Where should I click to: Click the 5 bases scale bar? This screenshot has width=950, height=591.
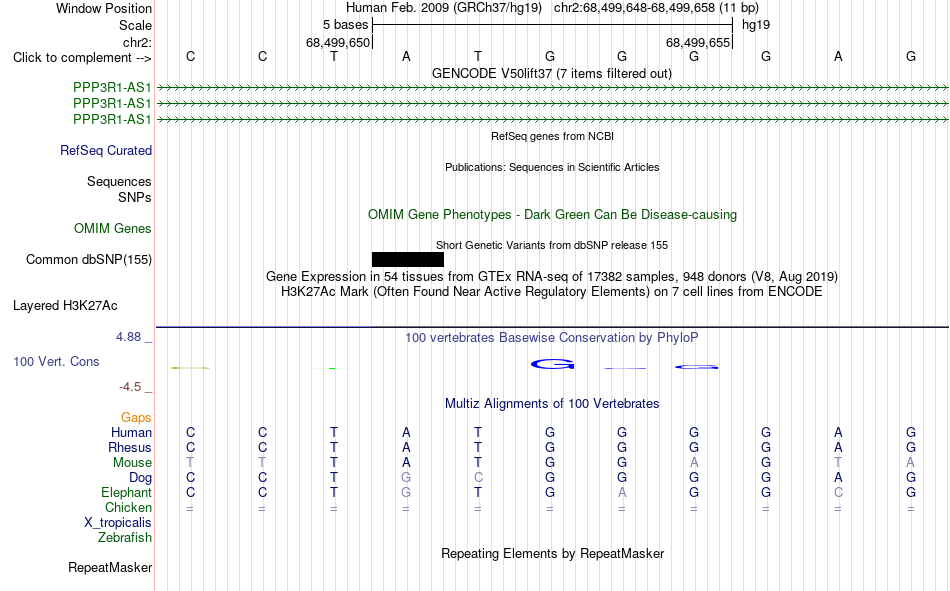point(553,25)
